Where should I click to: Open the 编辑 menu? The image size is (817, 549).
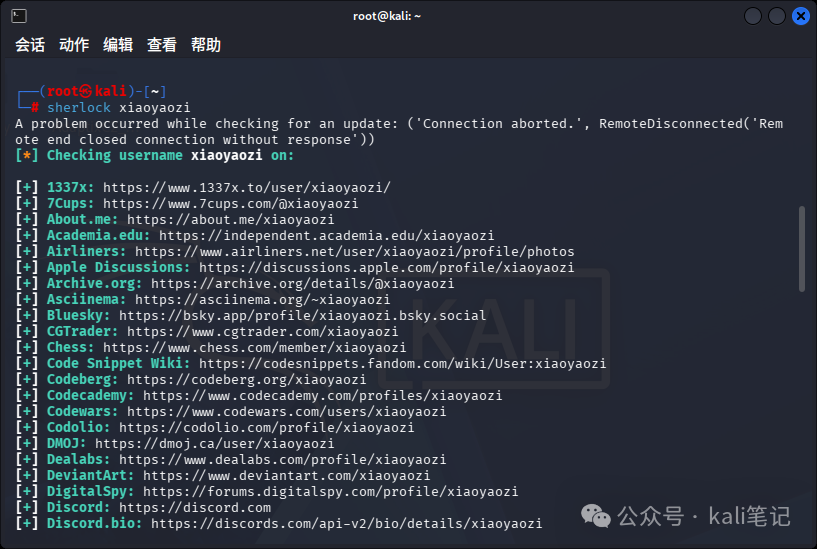point(118,45)
